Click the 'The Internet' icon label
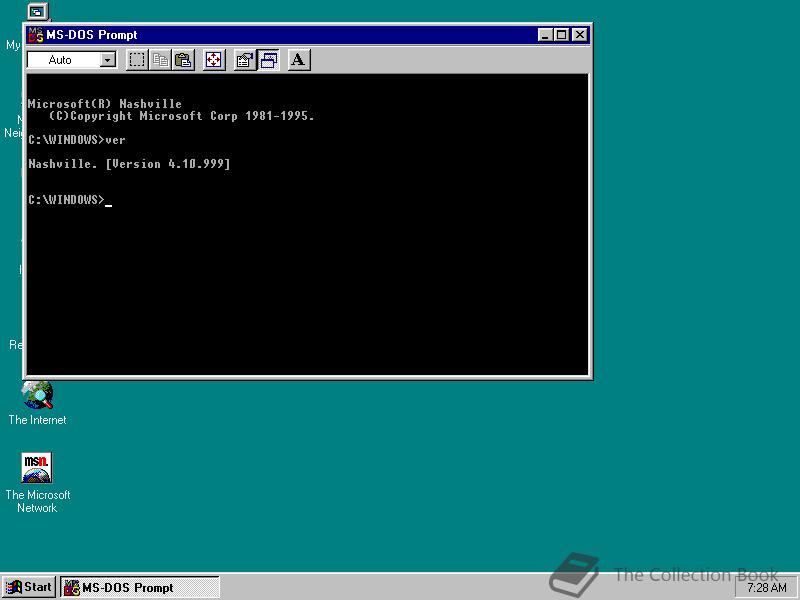Viewport: 800px width, 600px height. coord(37,420)
